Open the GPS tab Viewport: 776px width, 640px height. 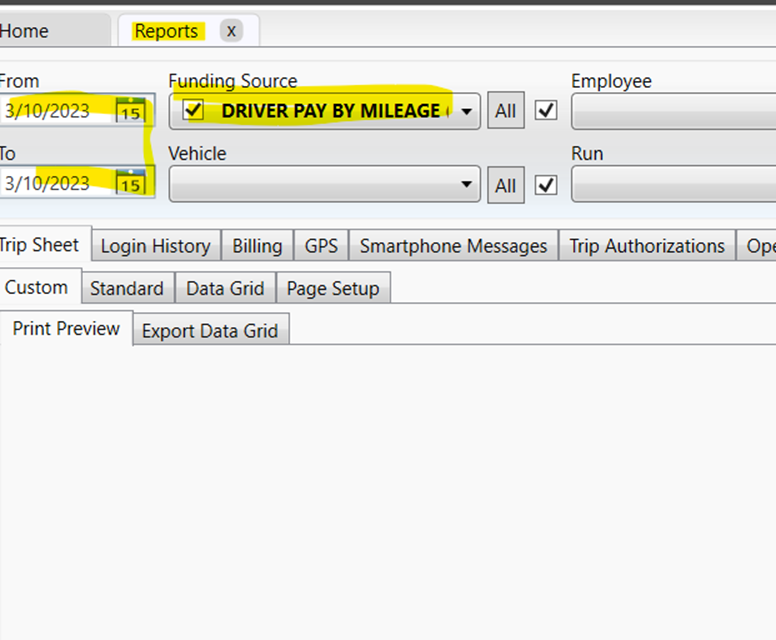coord(321,246)
